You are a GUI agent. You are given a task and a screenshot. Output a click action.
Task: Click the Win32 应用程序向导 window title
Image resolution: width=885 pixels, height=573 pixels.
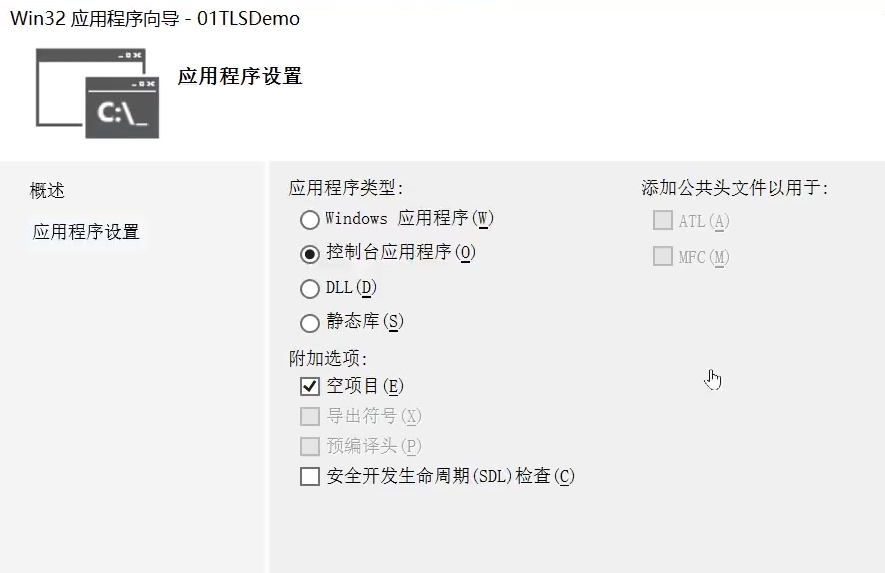154,18
